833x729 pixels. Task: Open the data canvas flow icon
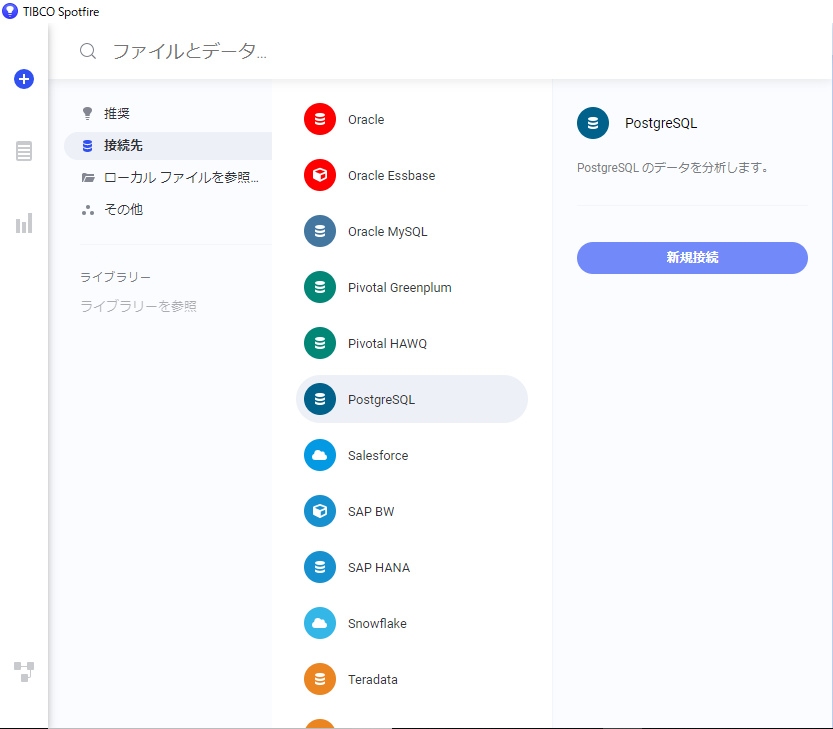point(24,672)
